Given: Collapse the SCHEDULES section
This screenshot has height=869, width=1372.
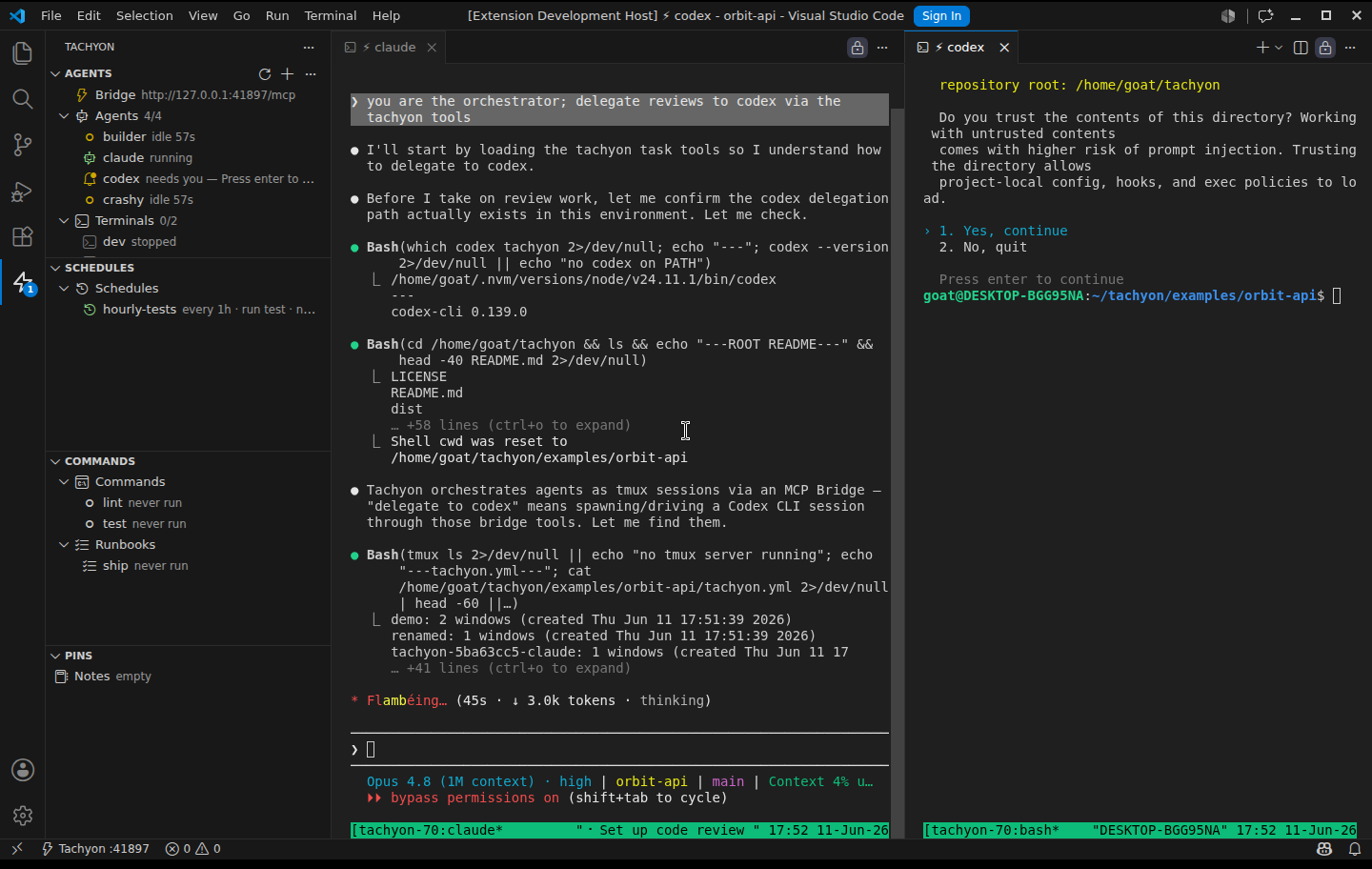Looking at the screenshot, I should pyautogui.click(x=55, y=268).
